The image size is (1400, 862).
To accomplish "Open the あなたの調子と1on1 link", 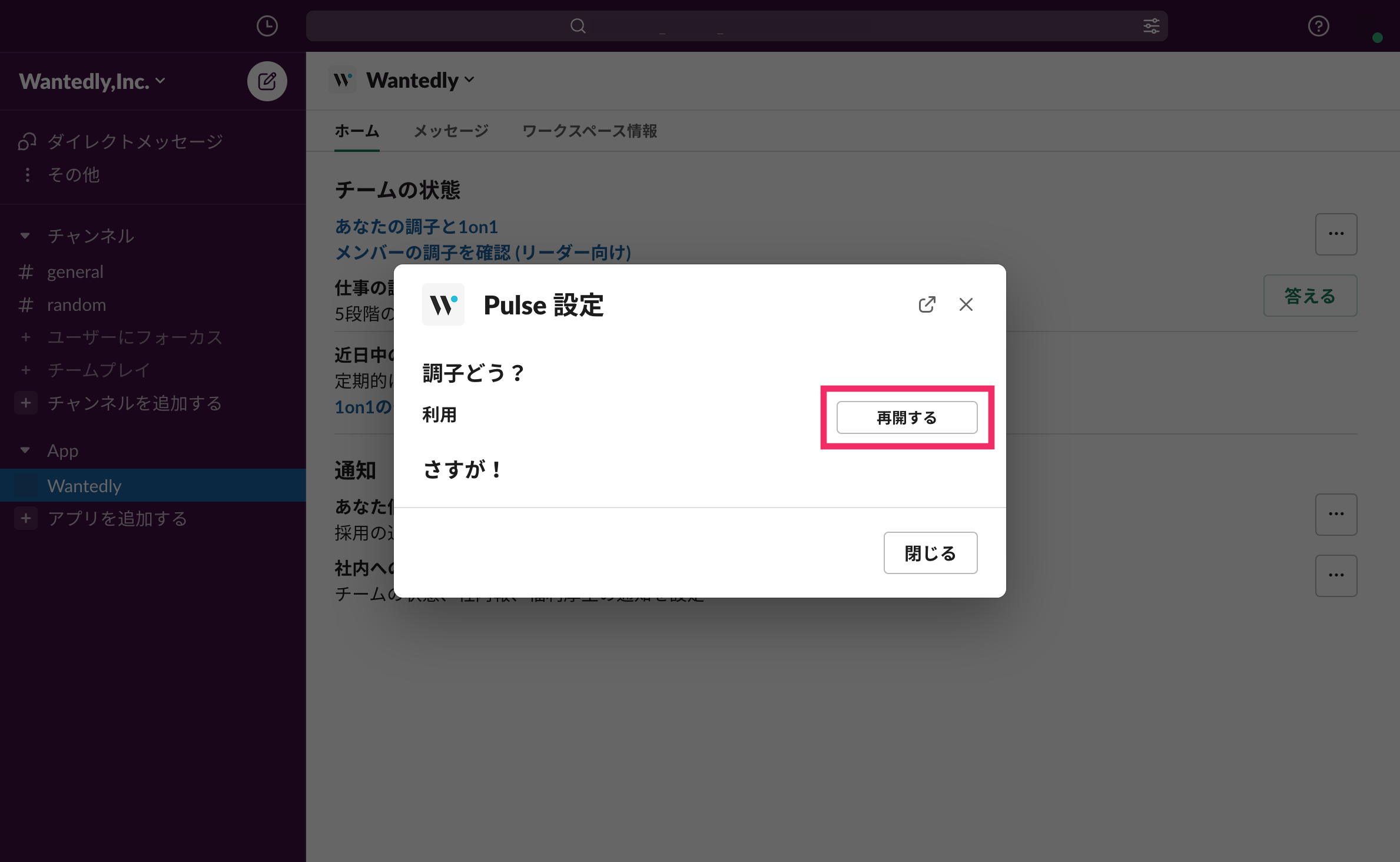I will (416, 227).
